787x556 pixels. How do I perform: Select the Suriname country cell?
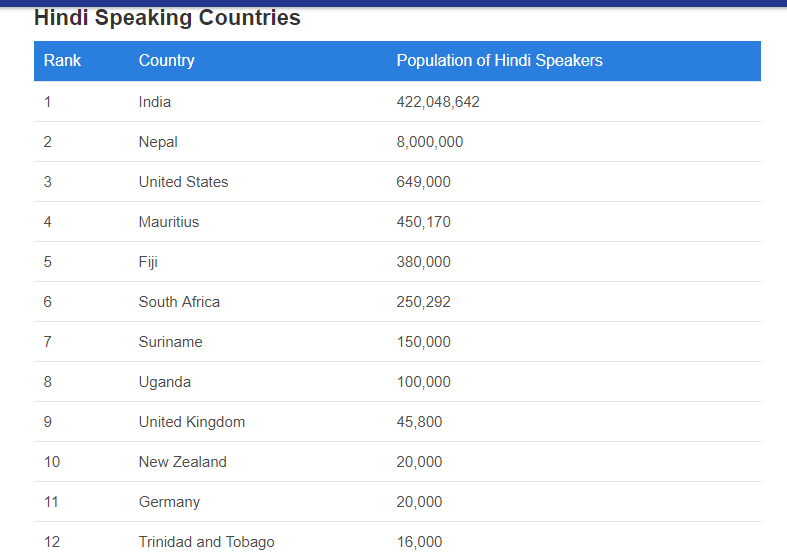pos(170,342)
